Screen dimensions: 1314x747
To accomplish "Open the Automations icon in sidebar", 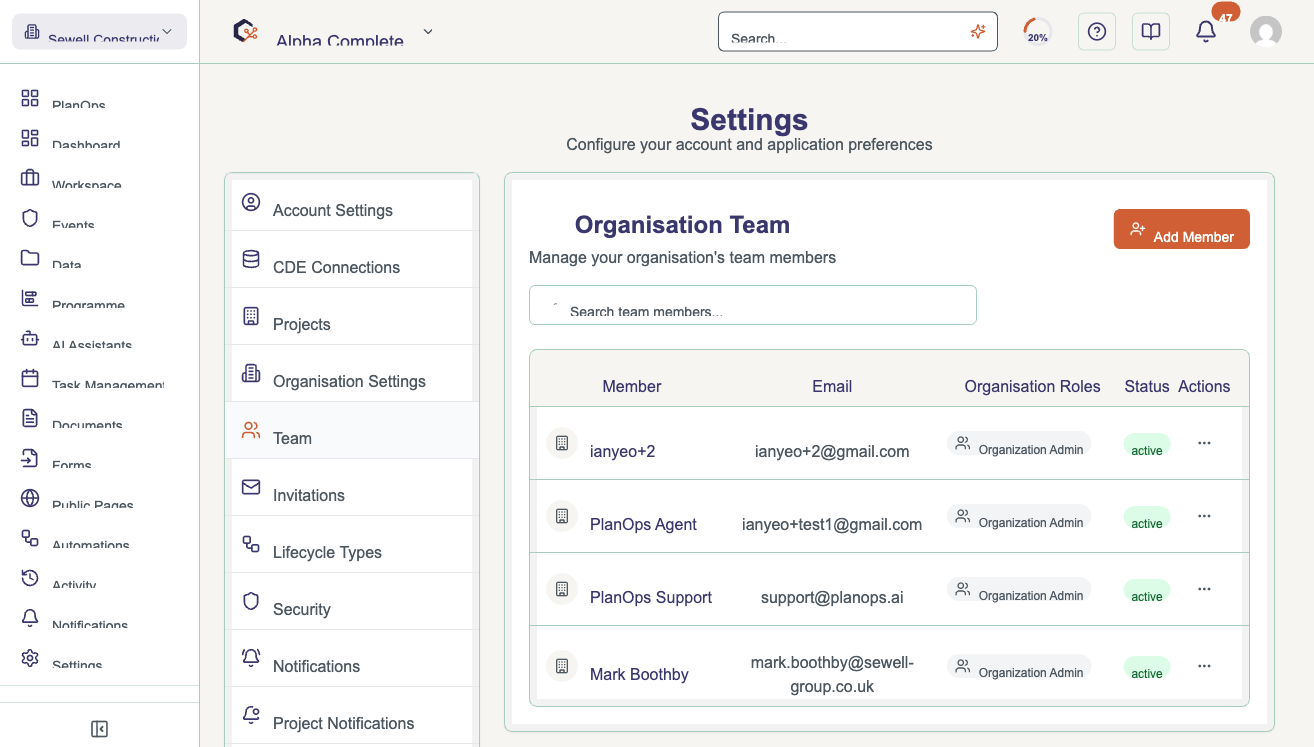I will coord(30,538).
